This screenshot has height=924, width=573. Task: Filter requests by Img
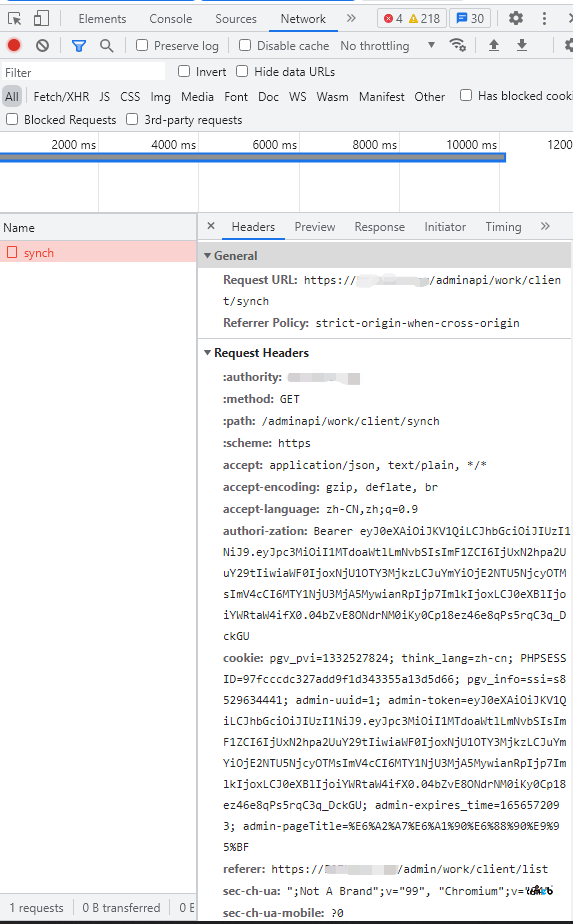coord(160,97)
